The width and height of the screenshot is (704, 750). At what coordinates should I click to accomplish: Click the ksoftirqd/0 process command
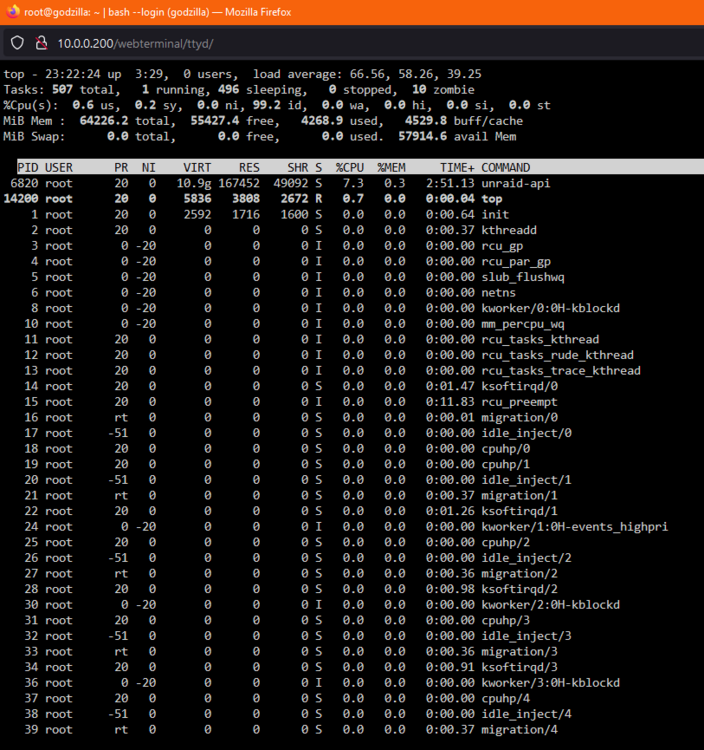pyautogui.click(x=519, y=386)
